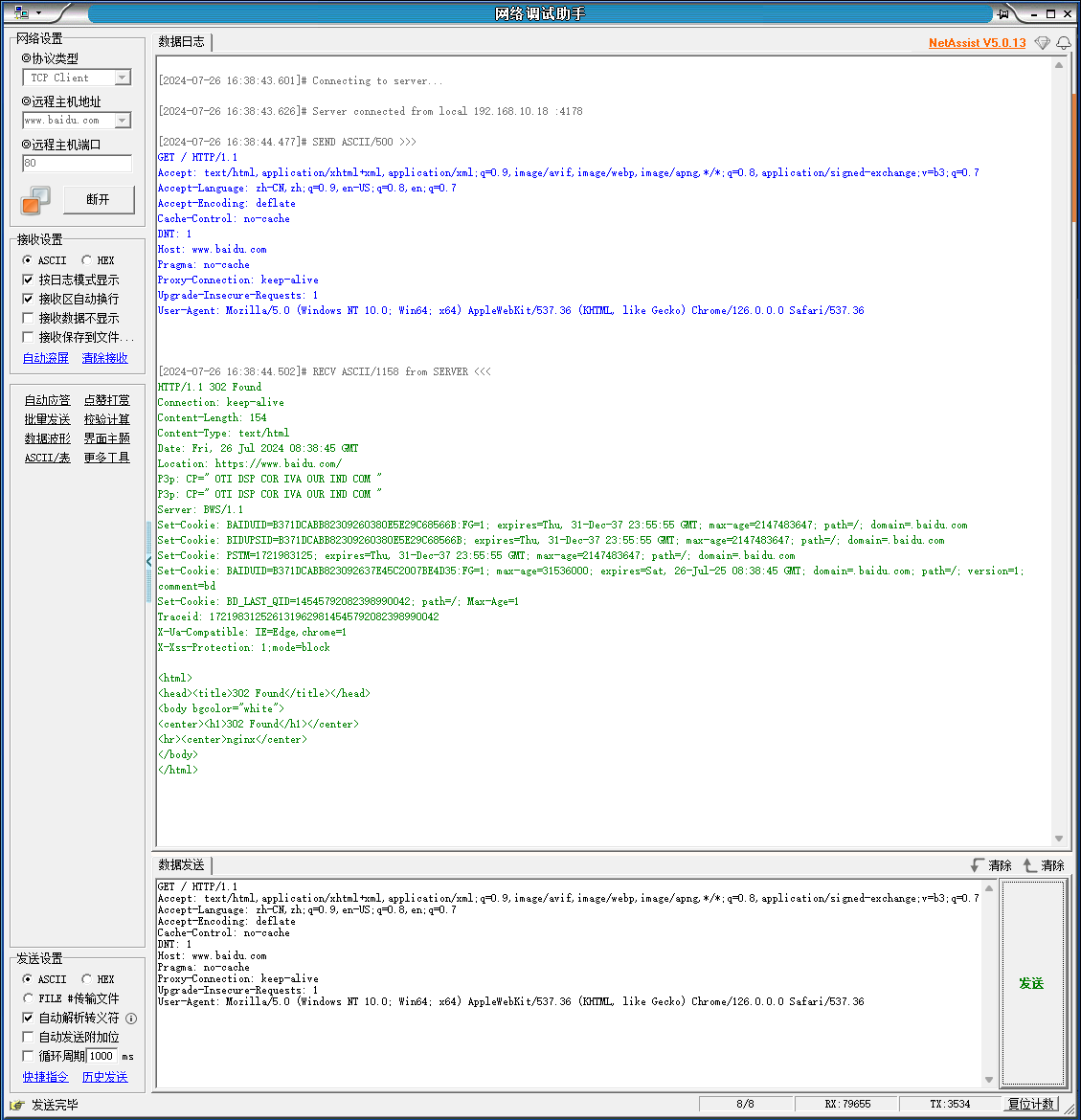Click the RX:79655 status counter
Viewport: 1081px width, 1120px height.
[x=847, y=1105]
